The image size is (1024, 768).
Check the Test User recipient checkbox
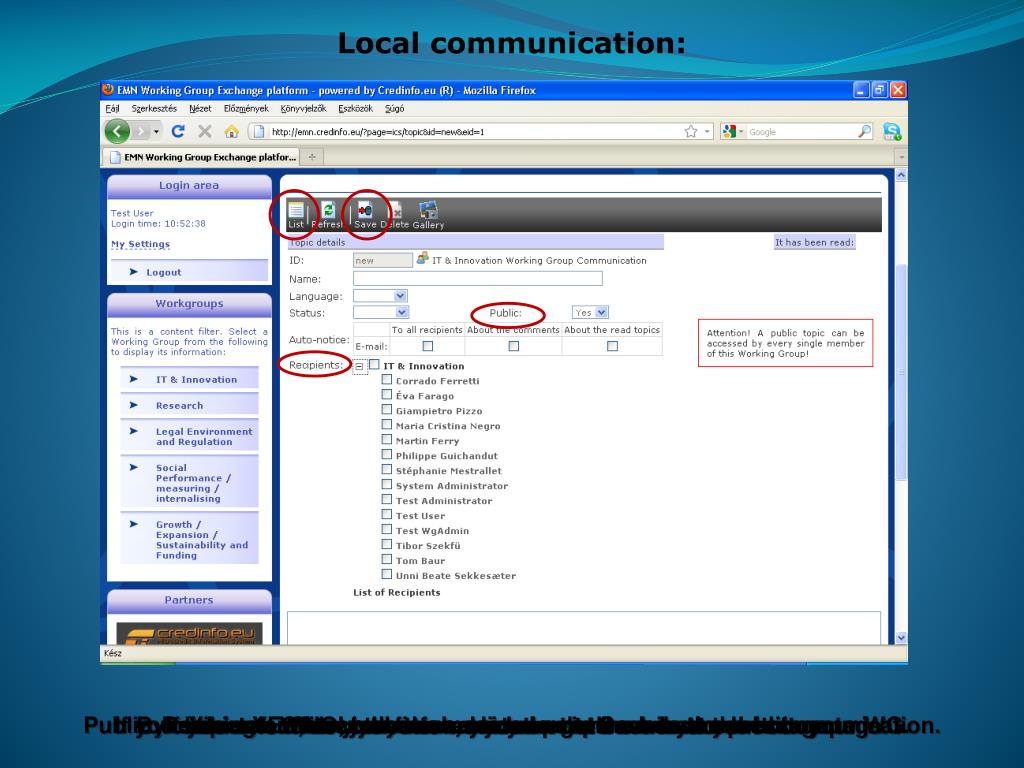(x=387, y=515)
